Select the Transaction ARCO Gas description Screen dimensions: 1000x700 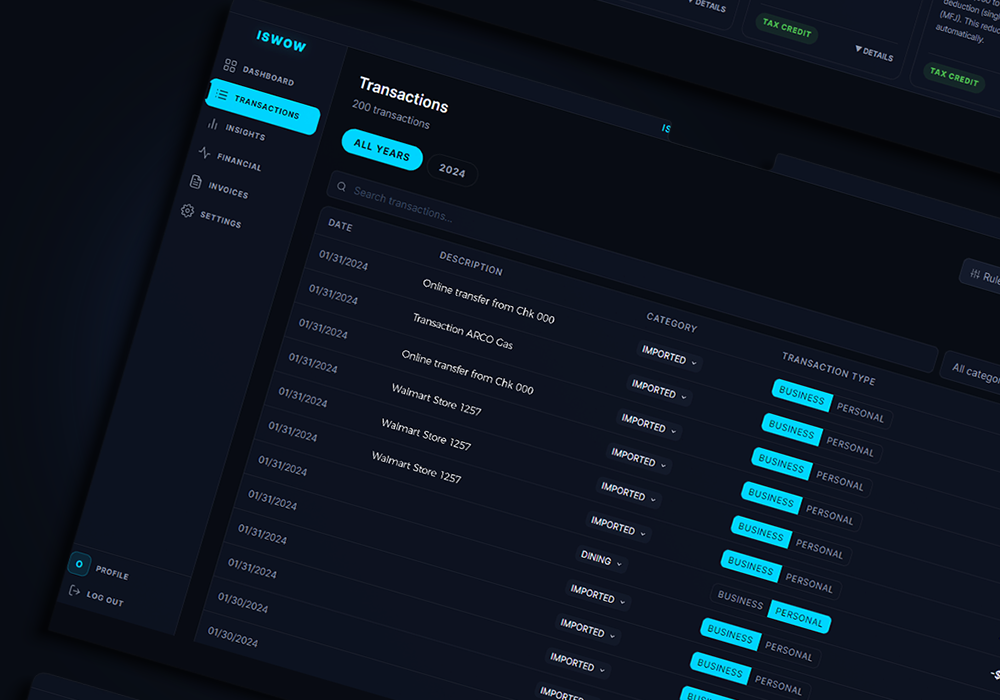point(462,330)
